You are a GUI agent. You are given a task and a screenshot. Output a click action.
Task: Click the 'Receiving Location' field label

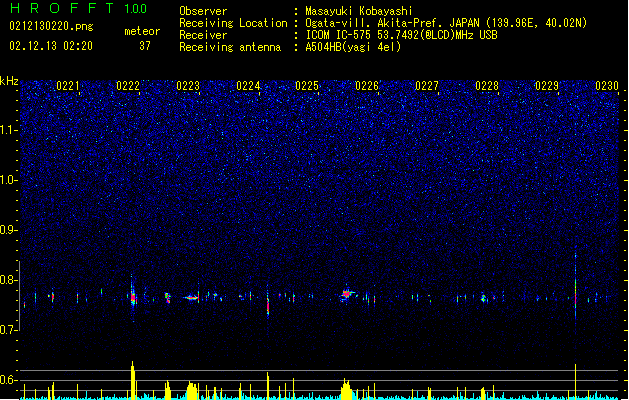[x=233, y=23]
